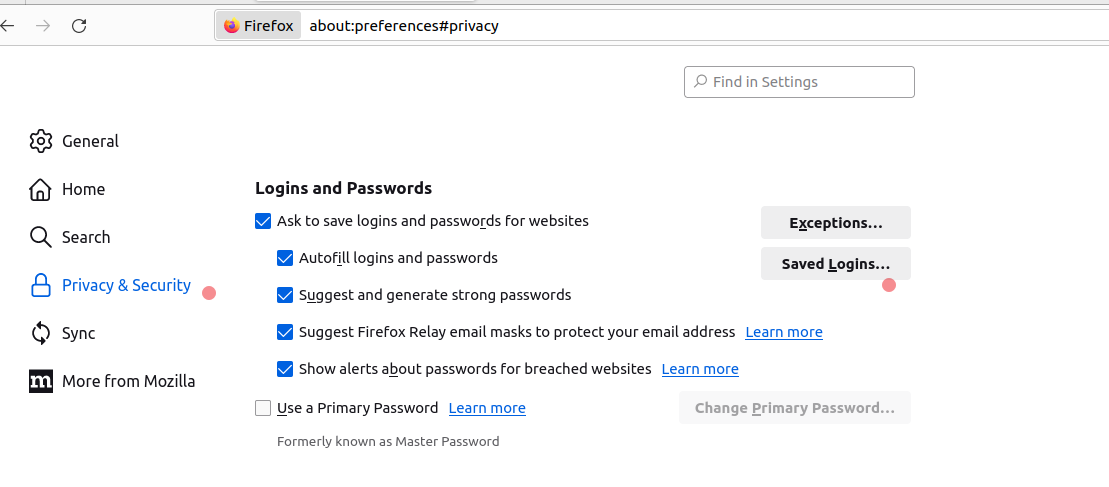Go back with the back arrow
This screenshot has width=1109, height=487.
click(7, 26)
